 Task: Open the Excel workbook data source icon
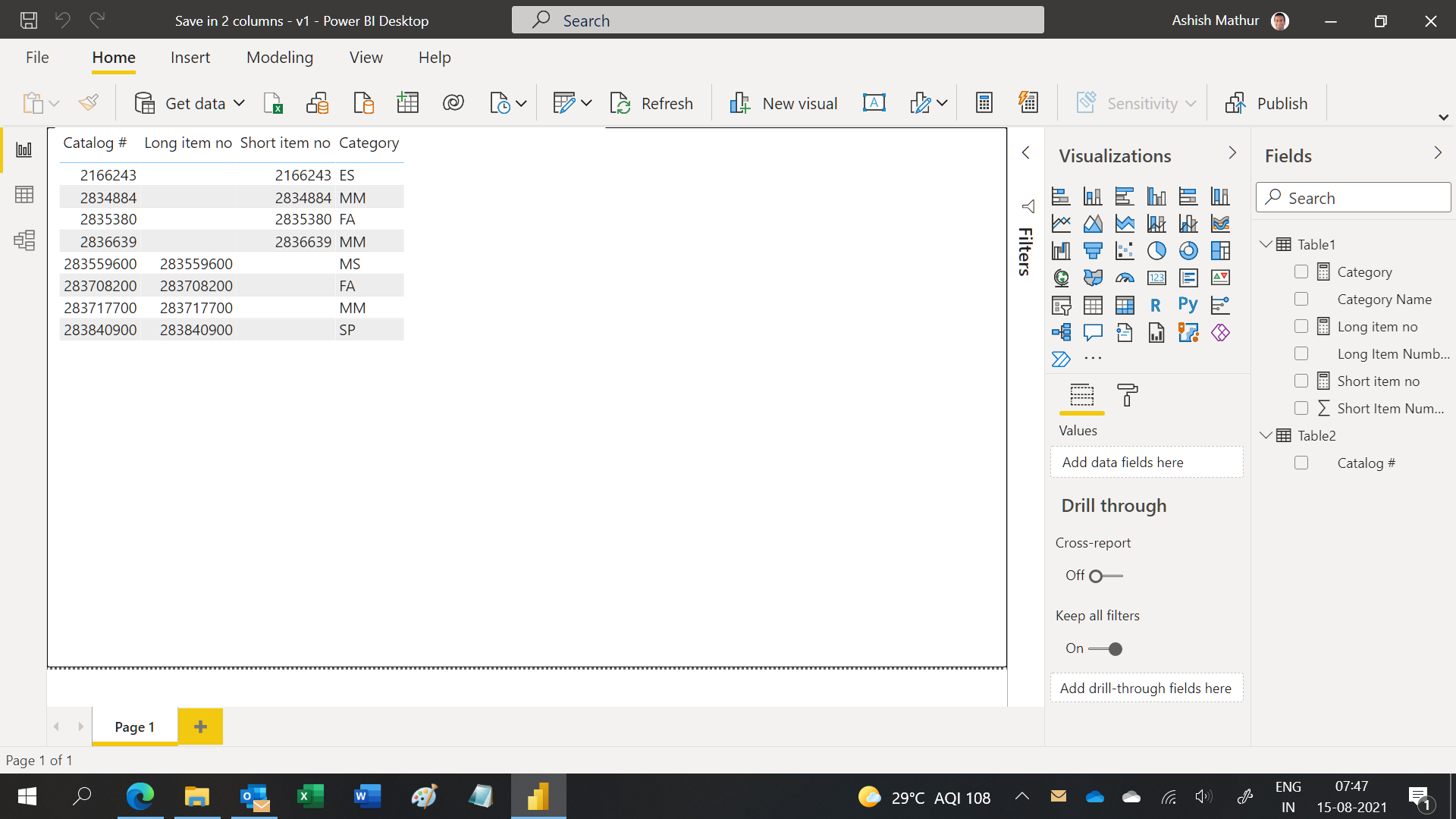[x=273, y=103]
